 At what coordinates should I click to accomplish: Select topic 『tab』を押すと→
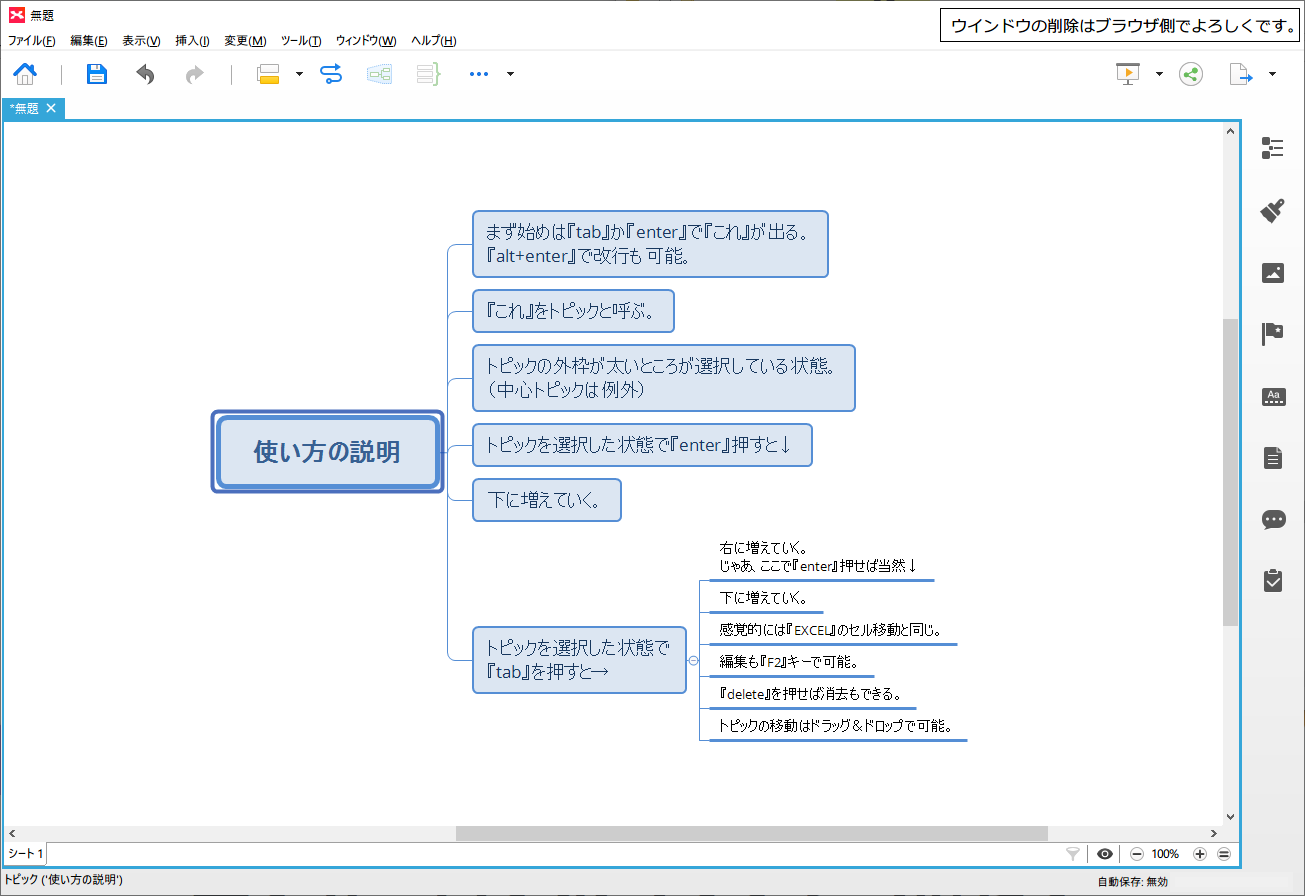click(x=579, y=660)
